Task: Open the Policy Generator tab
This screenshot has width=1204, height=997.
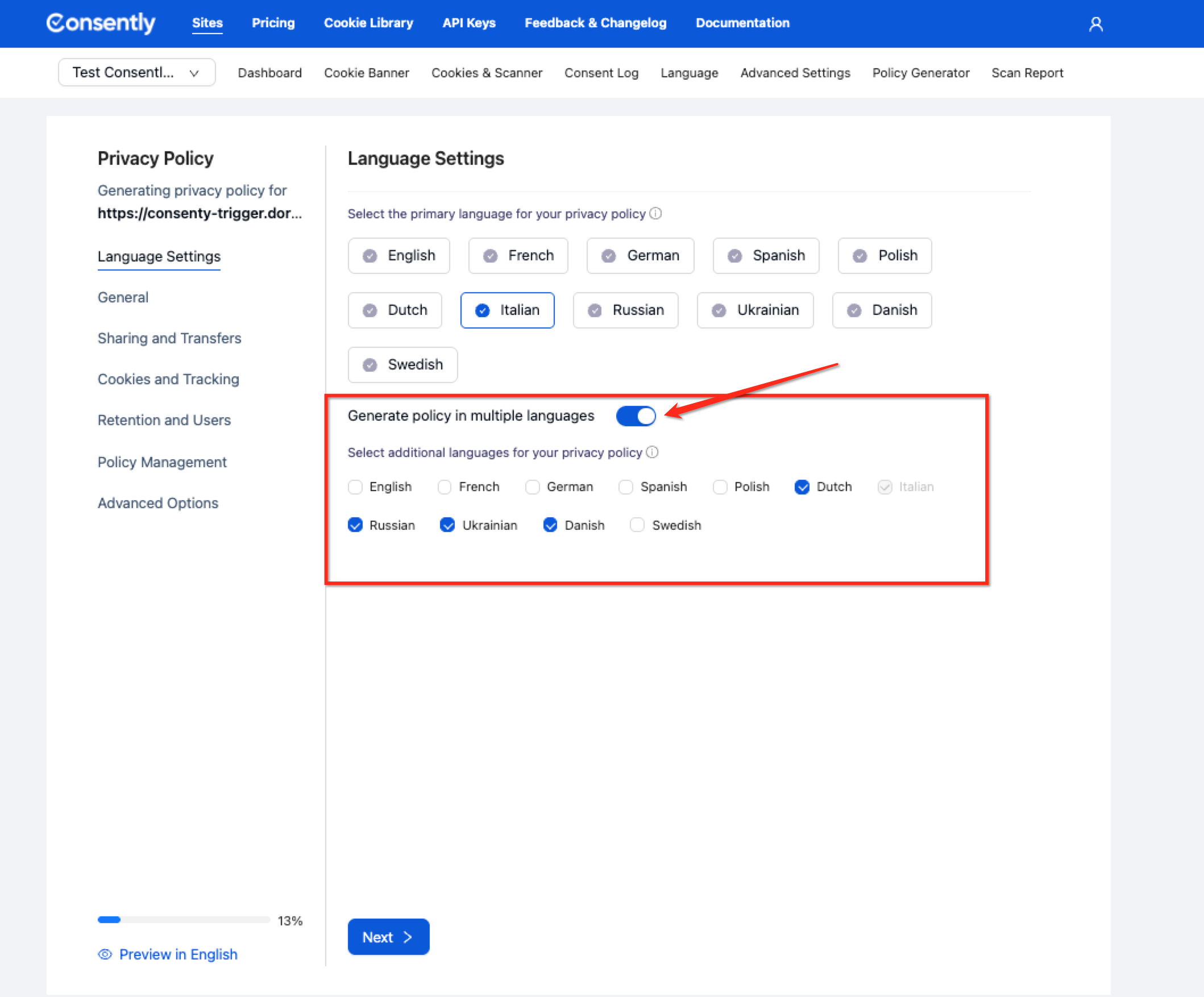Action: pos(920,73)
